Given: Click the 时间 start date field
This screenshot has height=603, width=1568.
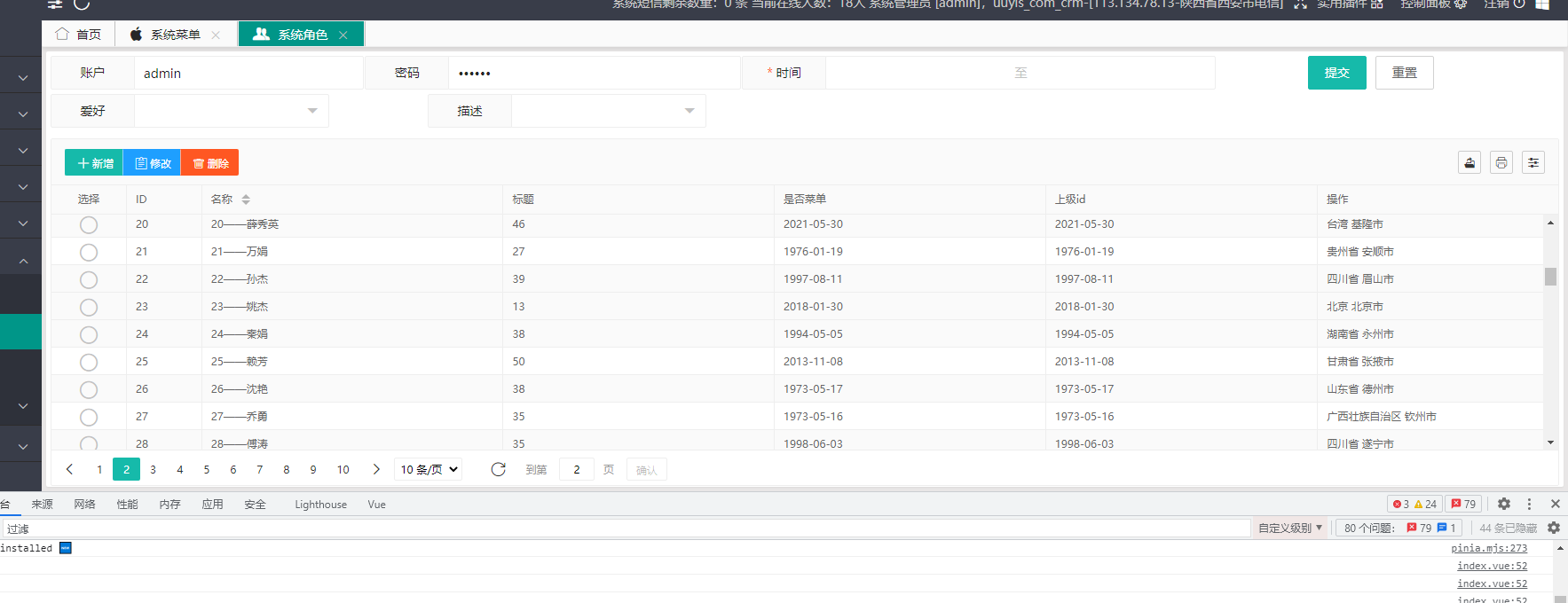Looking at the screenshot, I should 918,73.
